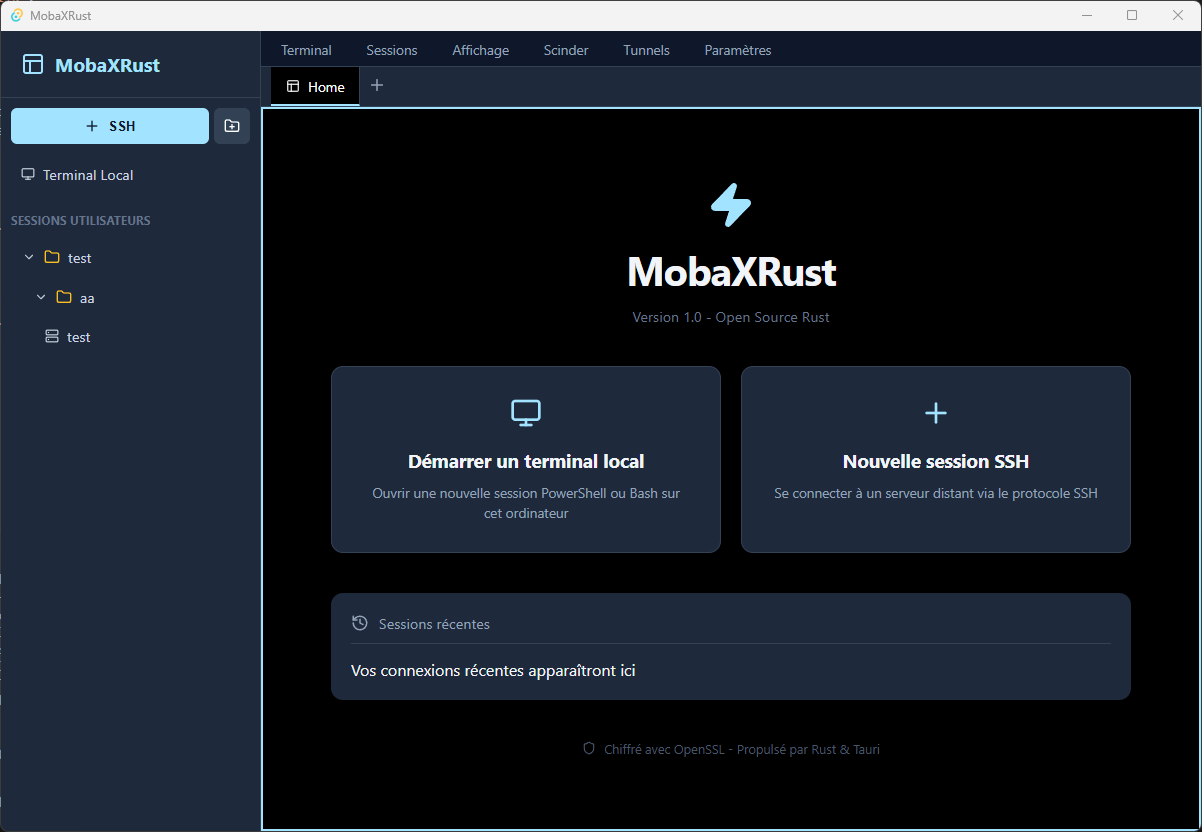Open the Paramètres menu
The image size is (1202, 832).
pos(738,50)
